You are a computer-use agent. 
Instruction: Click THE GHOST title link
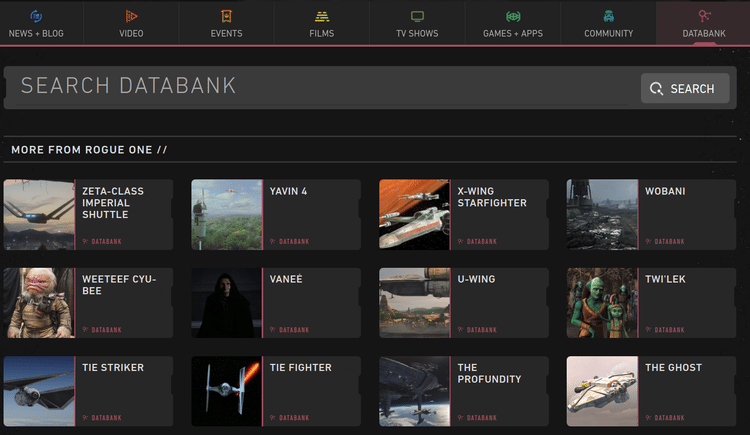[673, 368]
